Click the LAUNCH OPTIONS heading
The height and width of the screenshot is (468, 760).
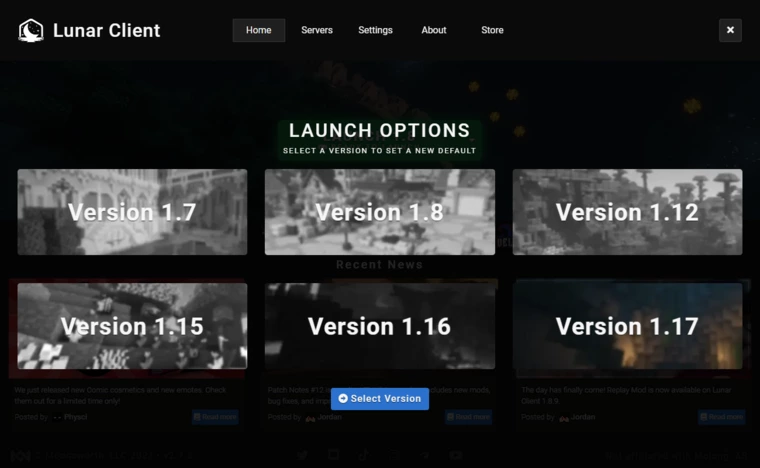(380, 130)
